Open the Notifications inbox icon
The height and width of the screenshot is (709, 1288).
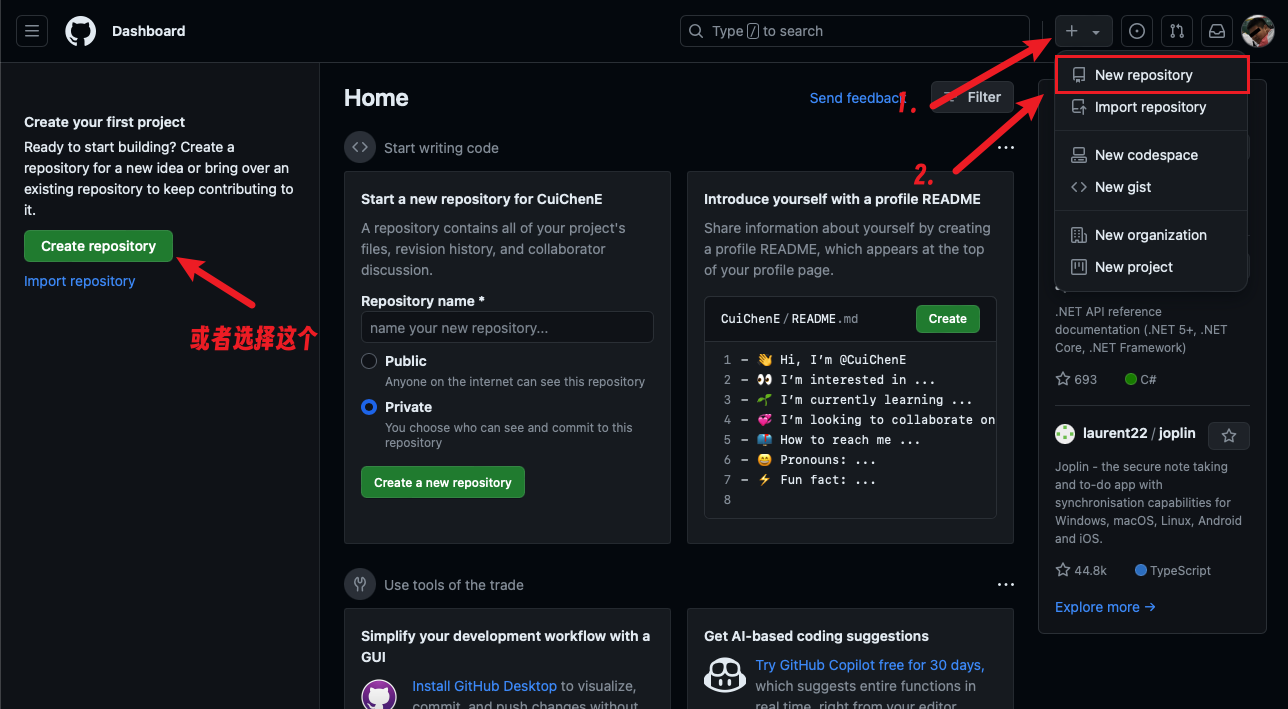point(1217,31)
